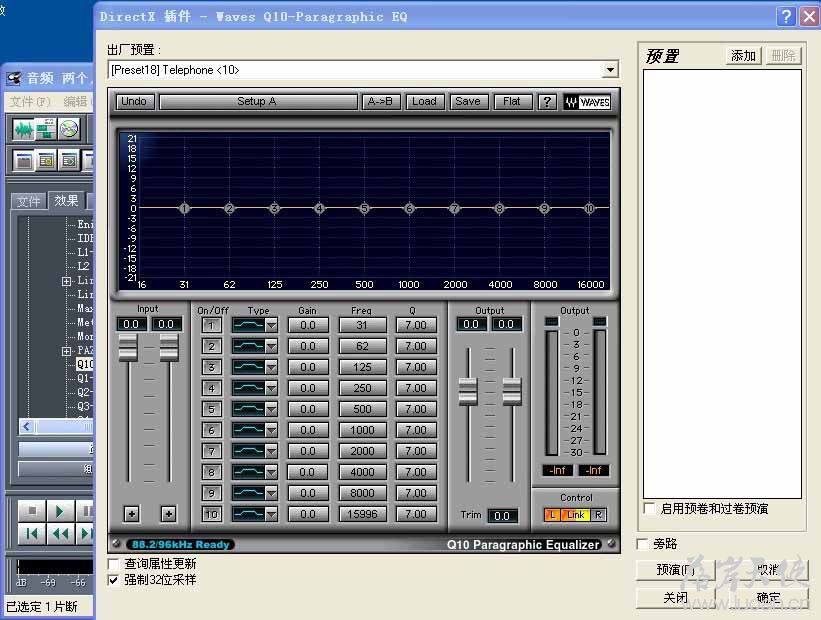Select EQ band 8 node on the graph
The image size is (821, 620).
[x=500, y=208]
